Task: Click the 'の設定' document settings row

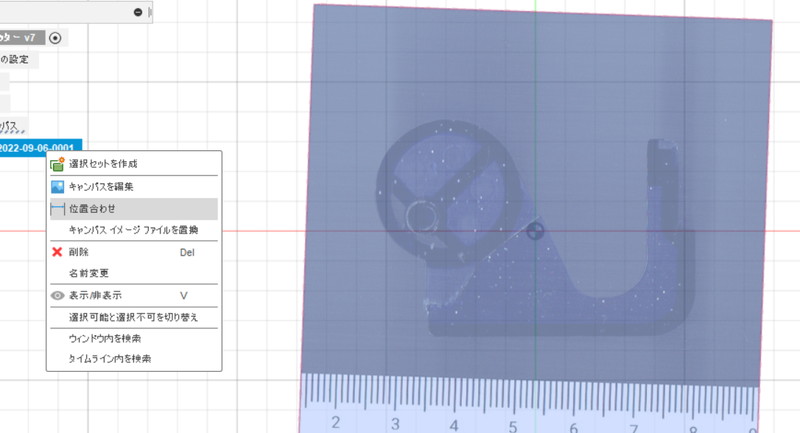Action: pos(19,59)
